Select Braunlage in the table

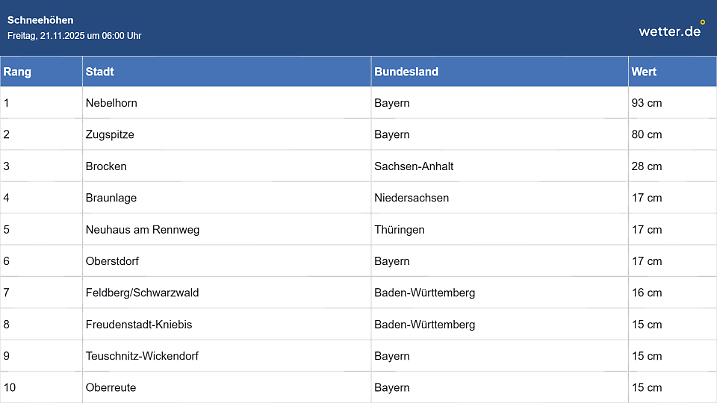click(111, 198)
